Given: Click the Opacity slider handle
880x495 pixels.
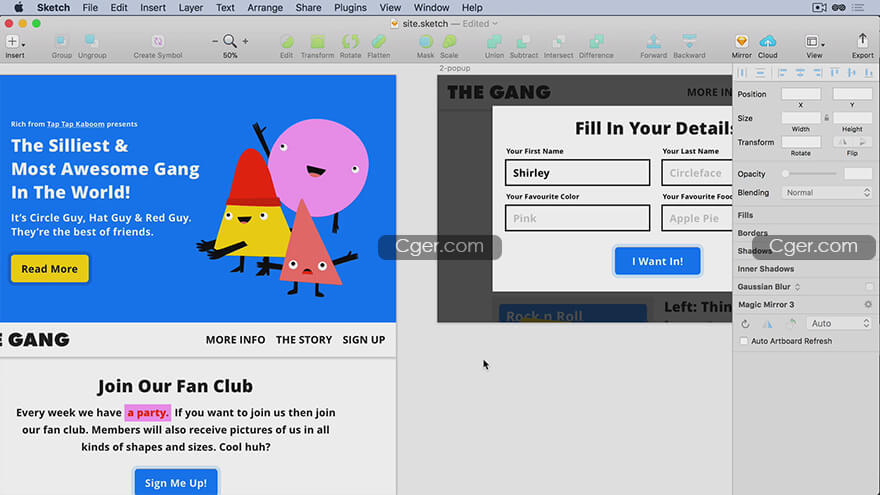Looking at the screenshot, I should click(786, 174).
